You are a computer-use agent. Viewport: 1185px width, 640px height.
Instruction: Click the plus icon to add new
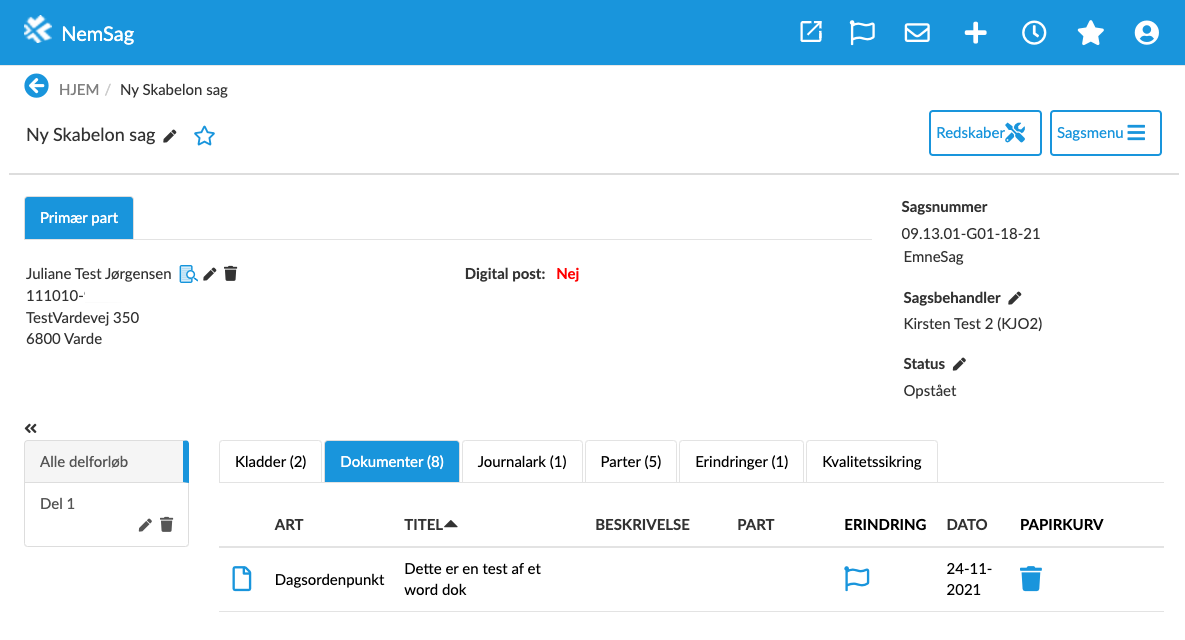point(975,33)
